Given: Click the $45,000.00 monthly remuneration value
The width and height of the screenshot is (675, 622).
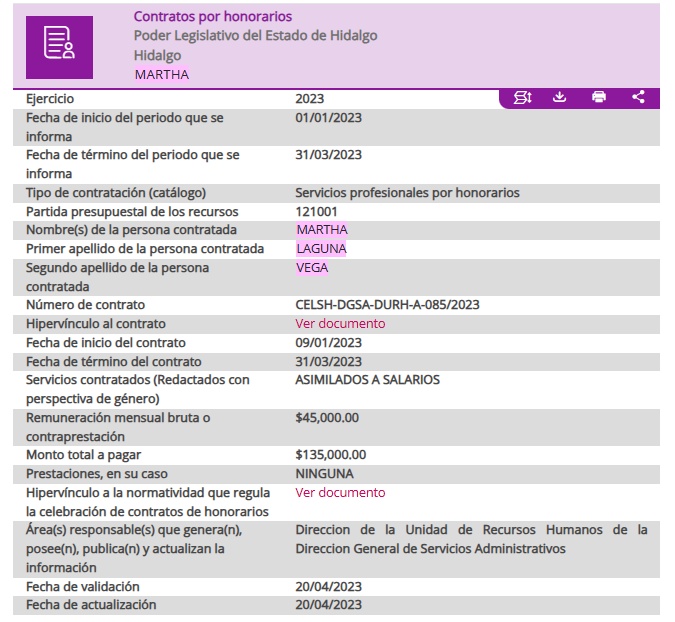Looking at the screenshot, I should pos(327,418).
